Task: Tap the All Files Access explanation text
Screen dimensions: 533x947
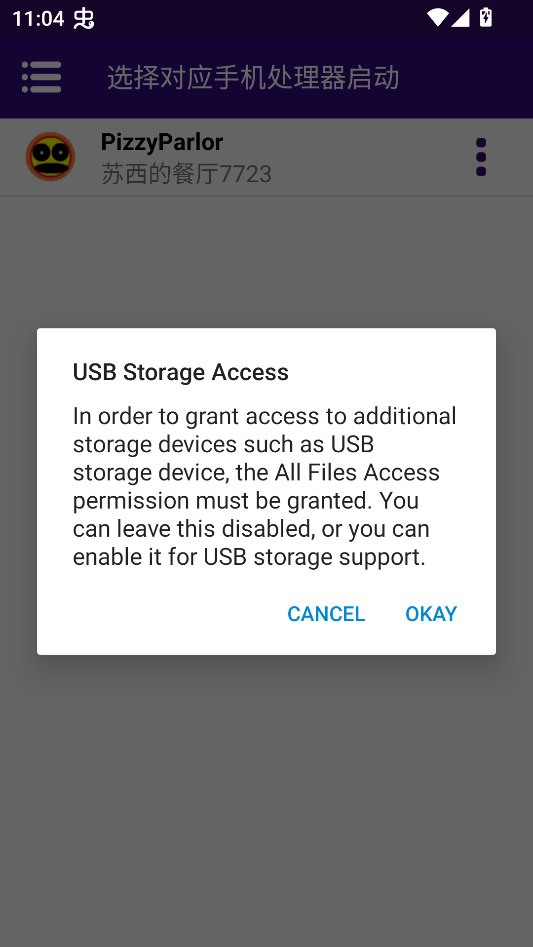Action: (264, 486)
